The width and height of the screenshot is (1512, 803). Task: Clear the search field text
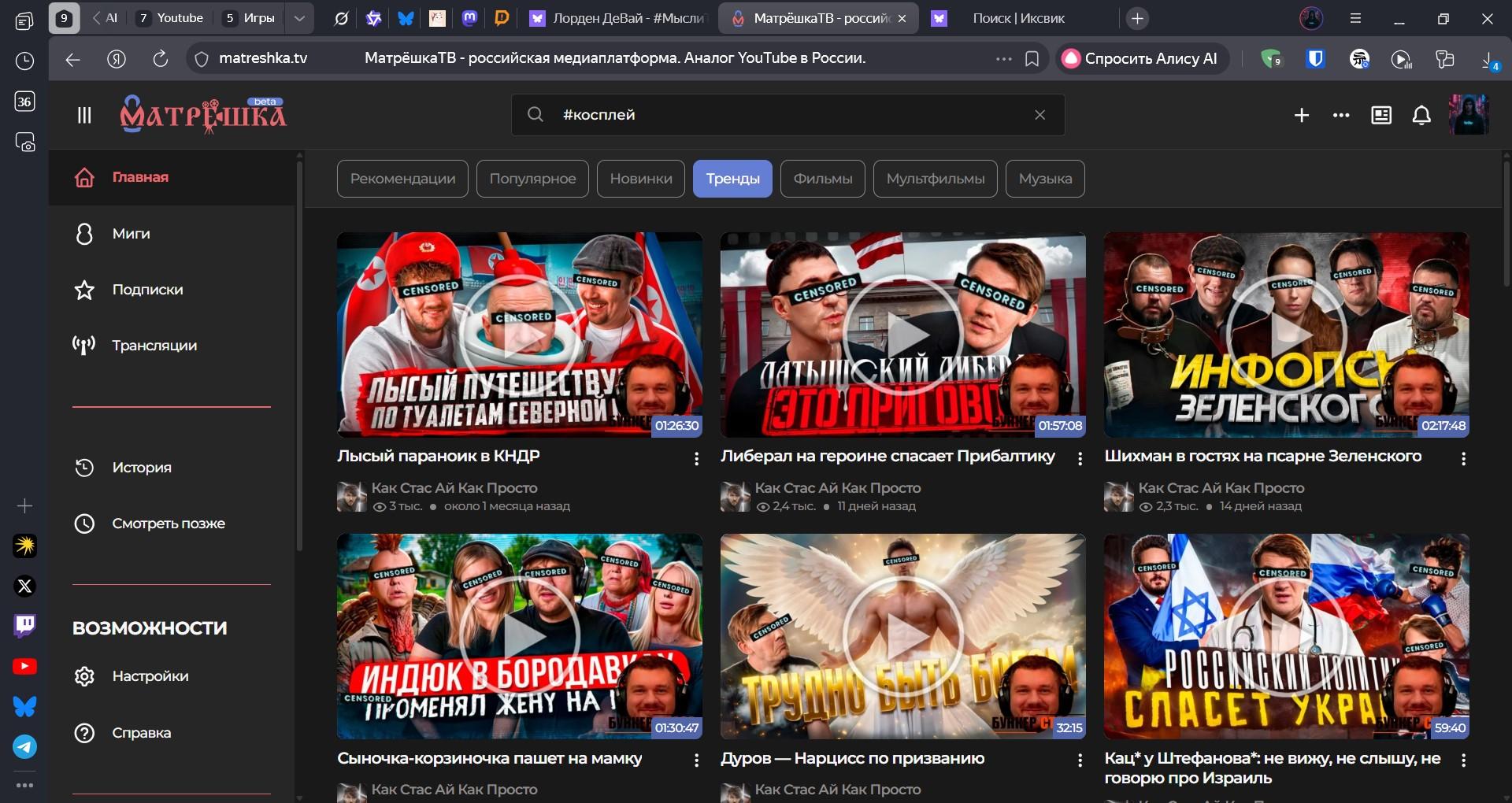(1039, 115)
